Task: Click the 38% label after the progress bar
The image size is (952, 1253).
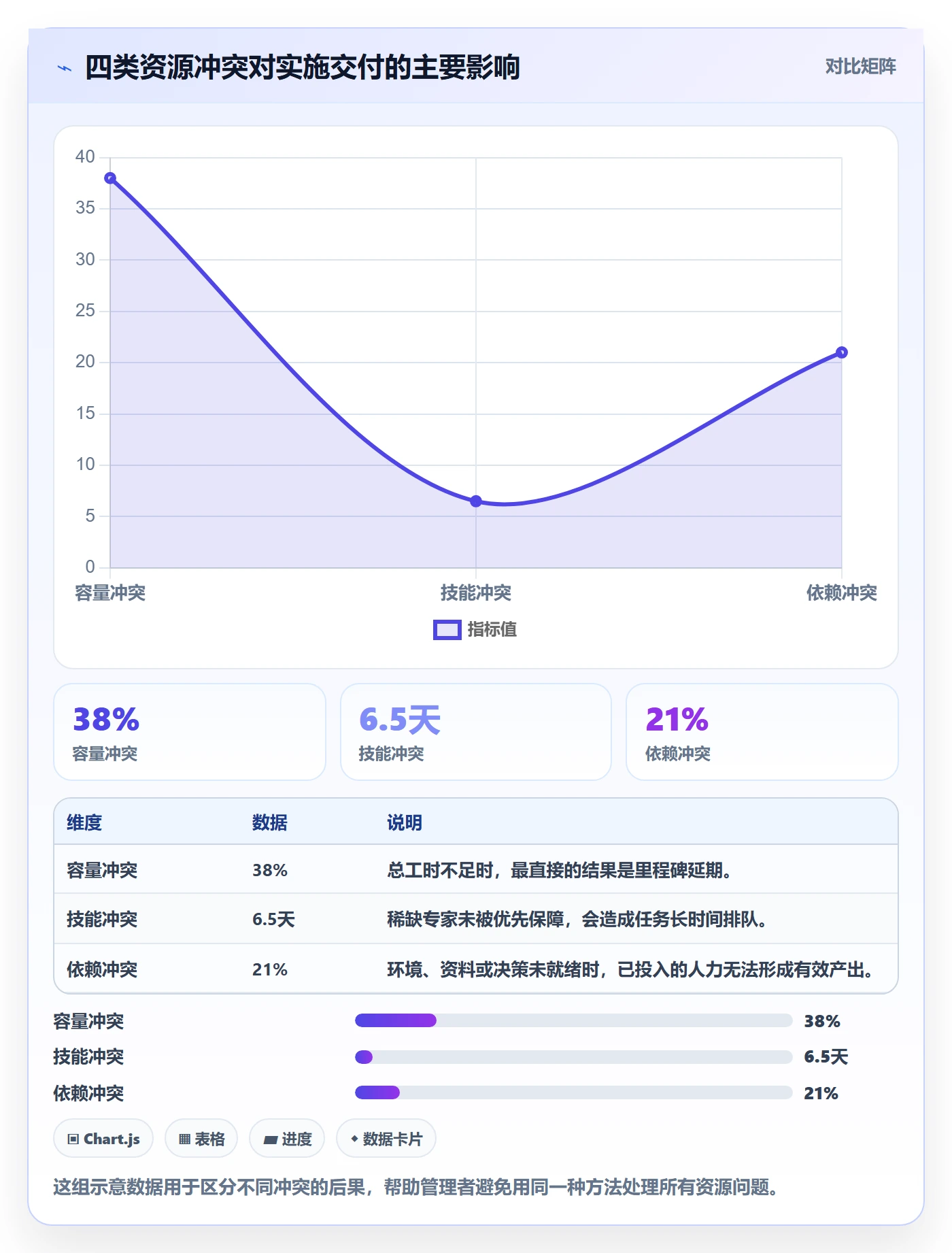Action: 822,1021
